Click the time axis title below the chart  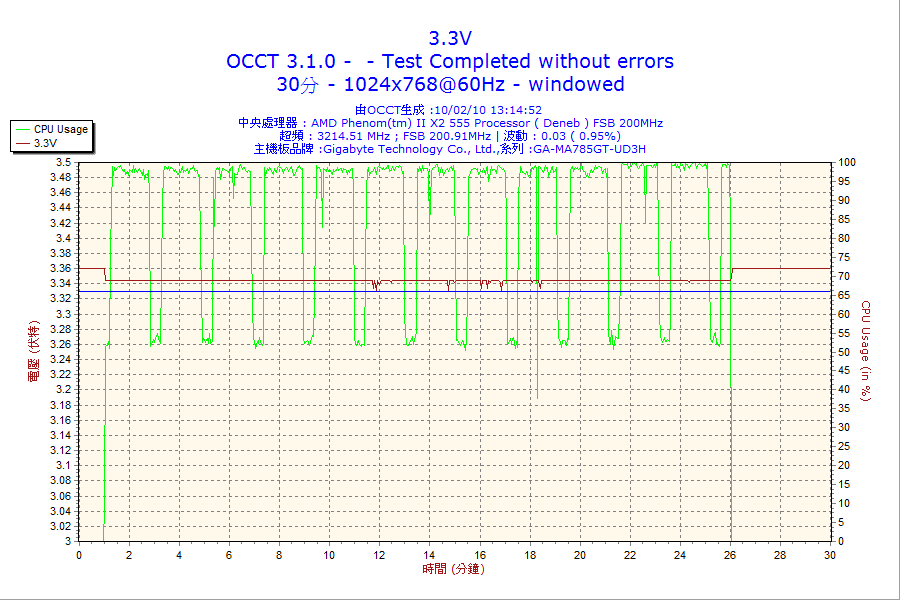[453, 569]
